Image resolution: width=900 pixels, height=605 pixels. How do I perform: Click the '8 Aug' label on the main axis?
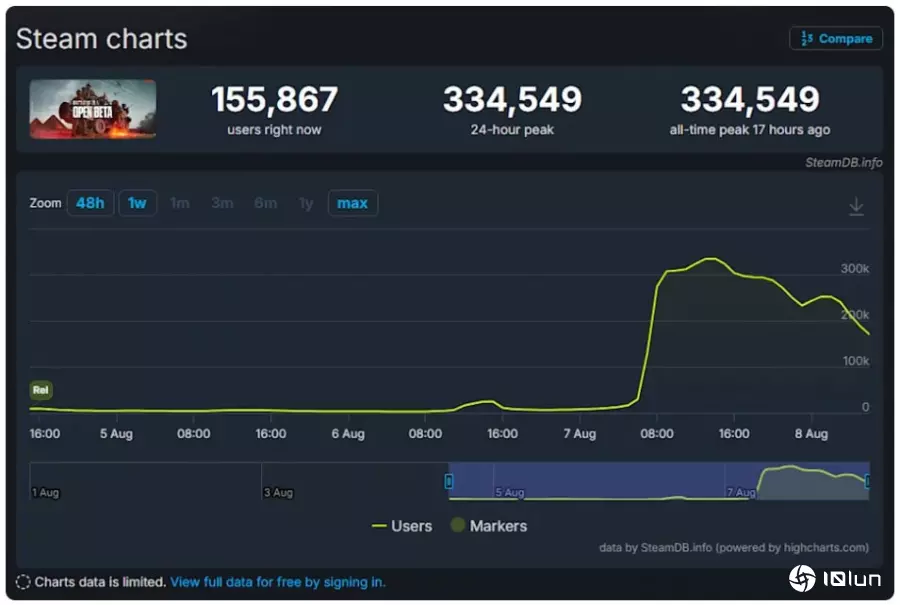pyautogui.click(x=811, y=434)
